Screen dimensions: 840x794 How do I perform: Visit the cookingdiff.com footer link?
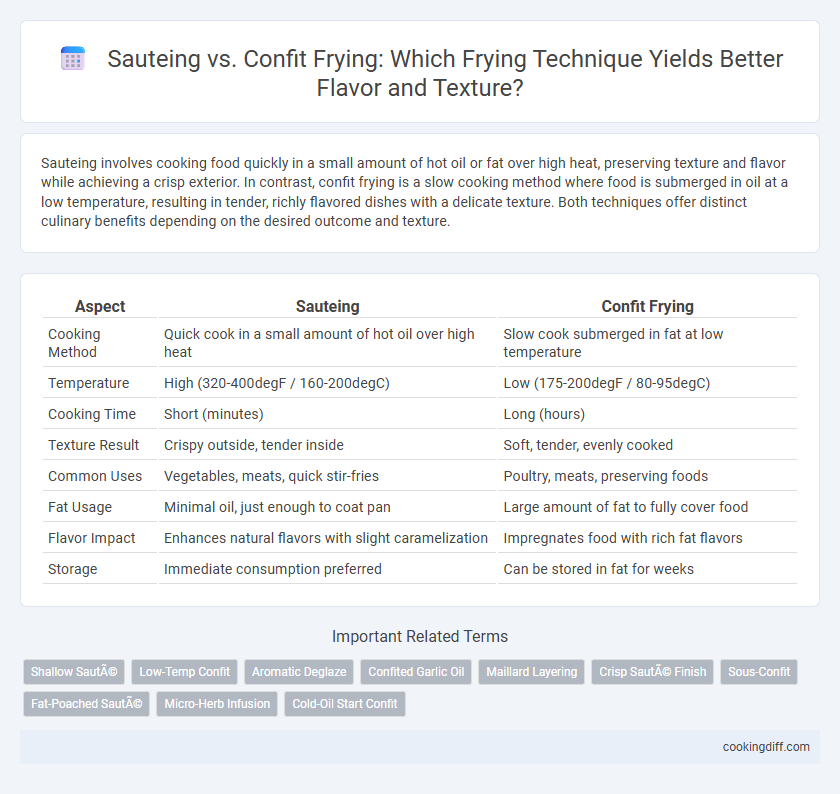click(x=766, y=747)
